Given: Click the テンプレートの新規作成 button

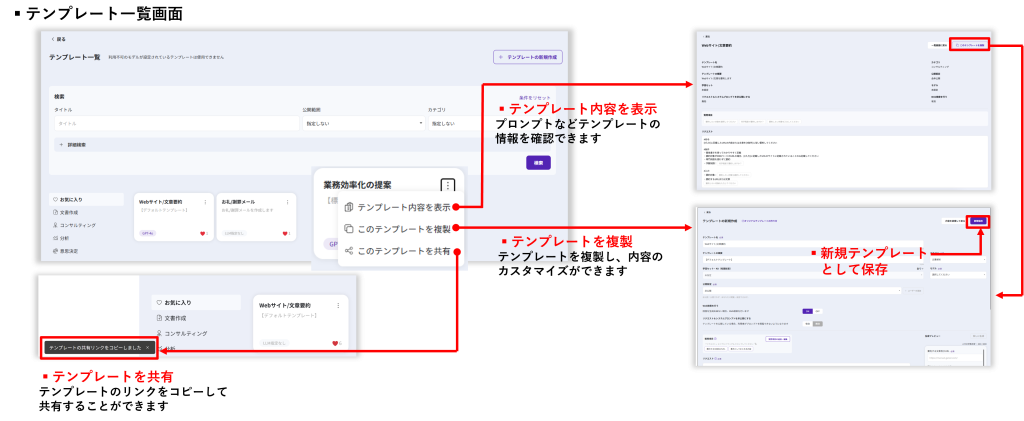Looking at the screenshot, I should point(527,58).
